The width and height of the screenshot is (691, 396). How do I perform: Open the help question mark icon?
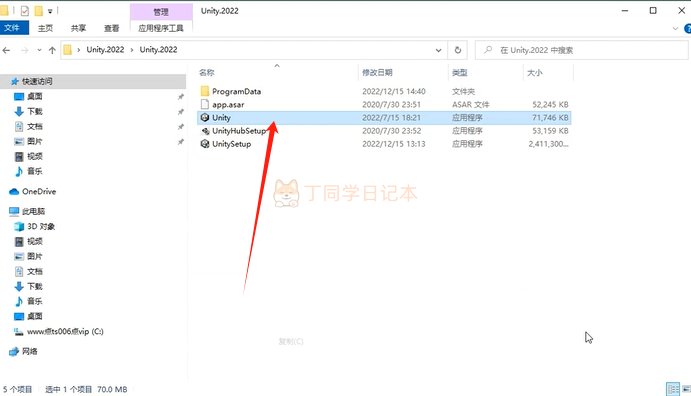(687, 29)
